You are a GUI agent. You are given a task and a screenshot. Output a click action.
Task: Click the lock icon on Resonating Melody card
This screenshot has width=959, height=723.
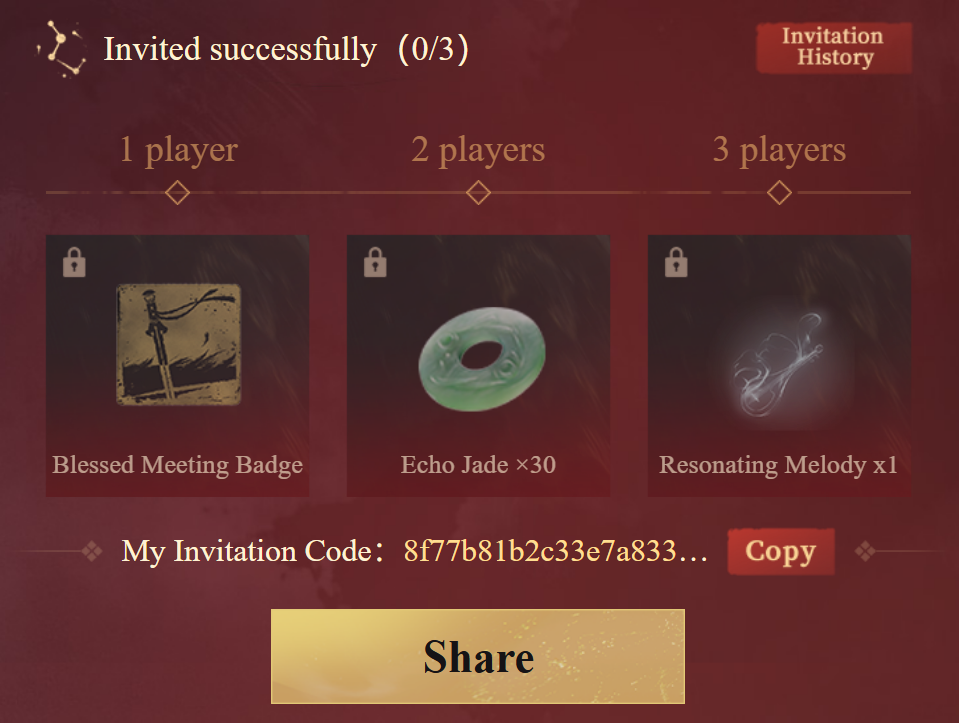[676, 262]
